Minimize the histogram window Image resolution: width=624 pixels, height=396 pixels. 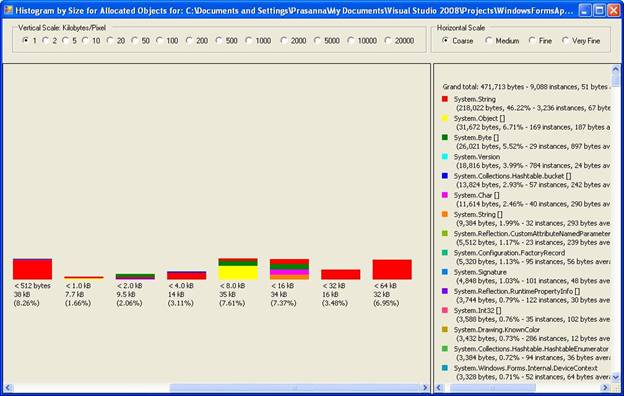[x=585, y=11]
